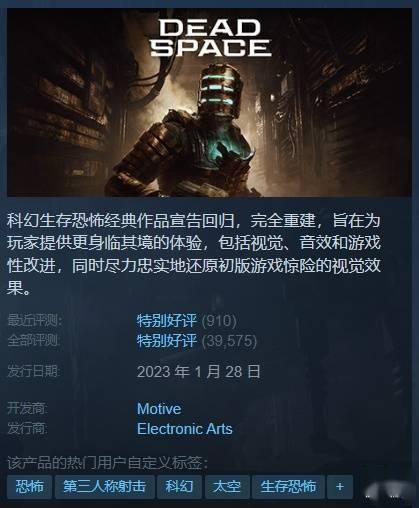
Task: Click the plus button to add tags
Action: point(340,487)
